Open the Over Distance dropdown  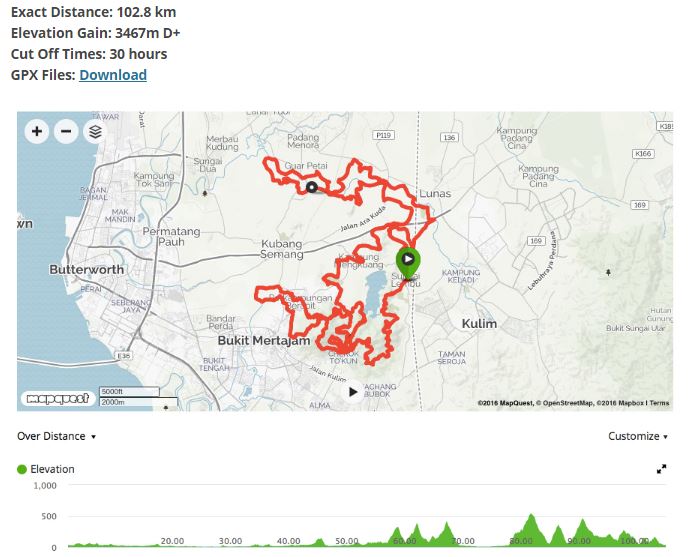(56, 436)
